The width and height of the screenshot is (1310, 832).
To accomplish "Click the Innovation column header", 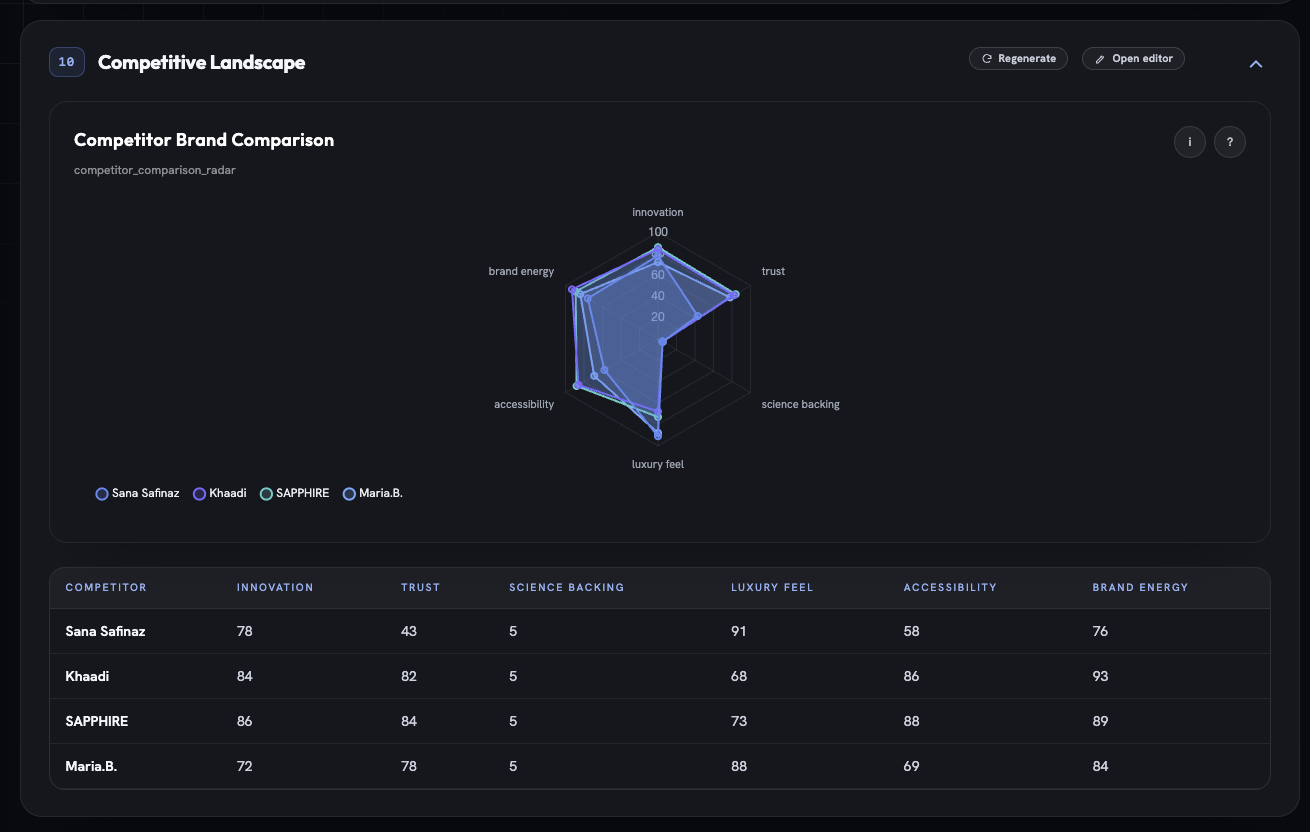I will pos(275,588).
